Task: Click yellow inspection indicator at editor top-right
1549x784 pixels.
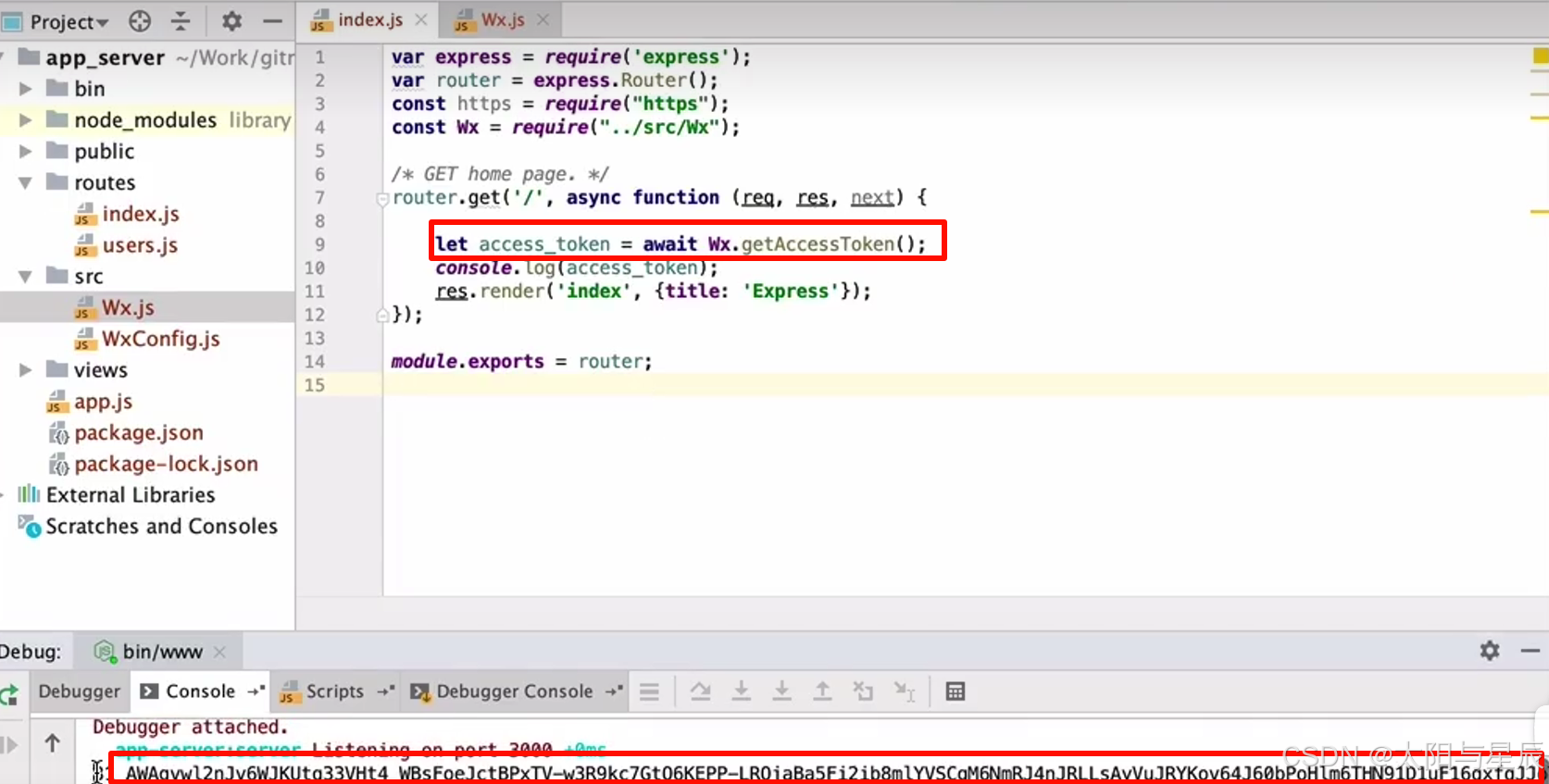Action: pos(1541,56)
